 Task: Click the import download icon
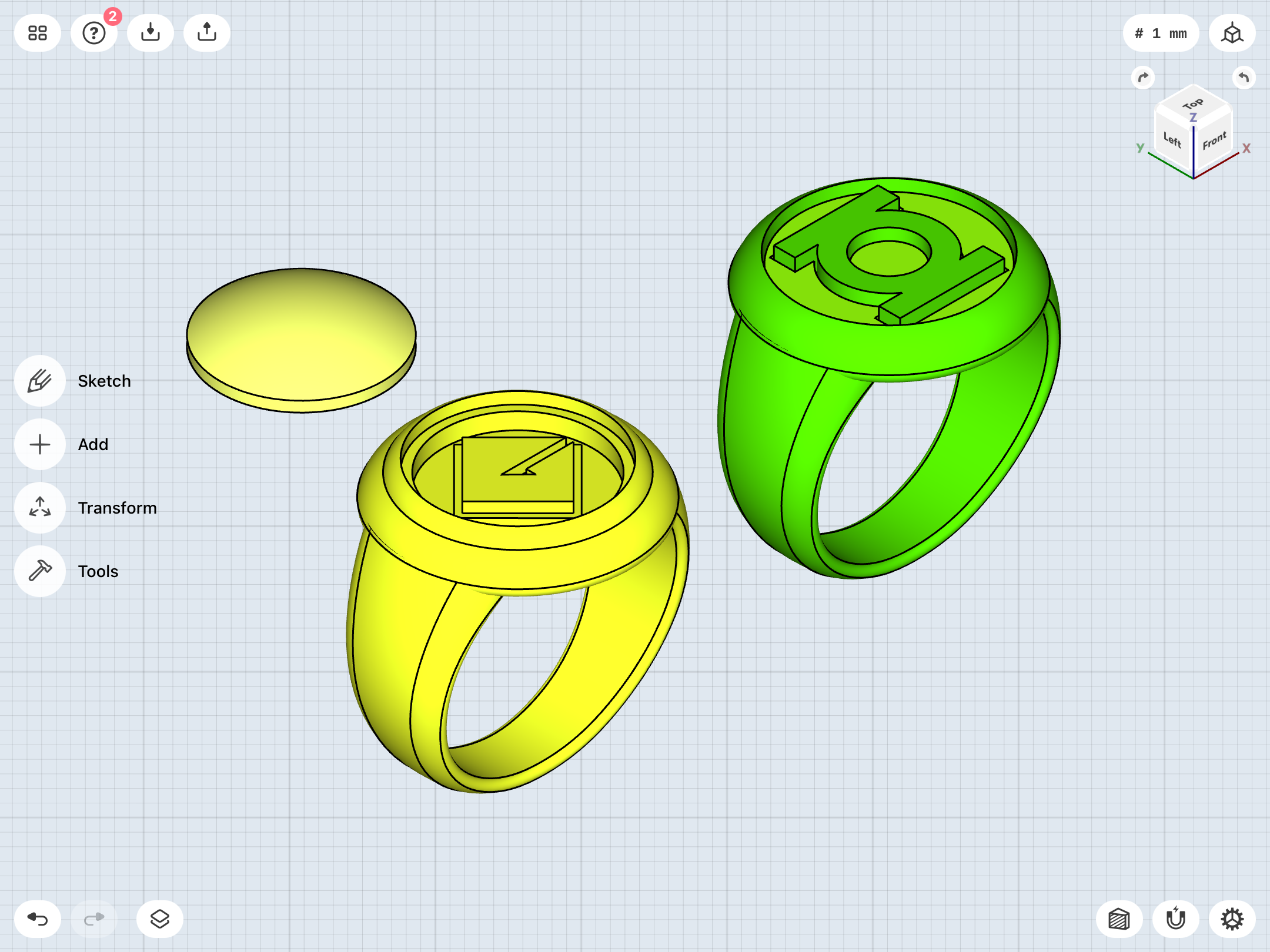point(151,33)
